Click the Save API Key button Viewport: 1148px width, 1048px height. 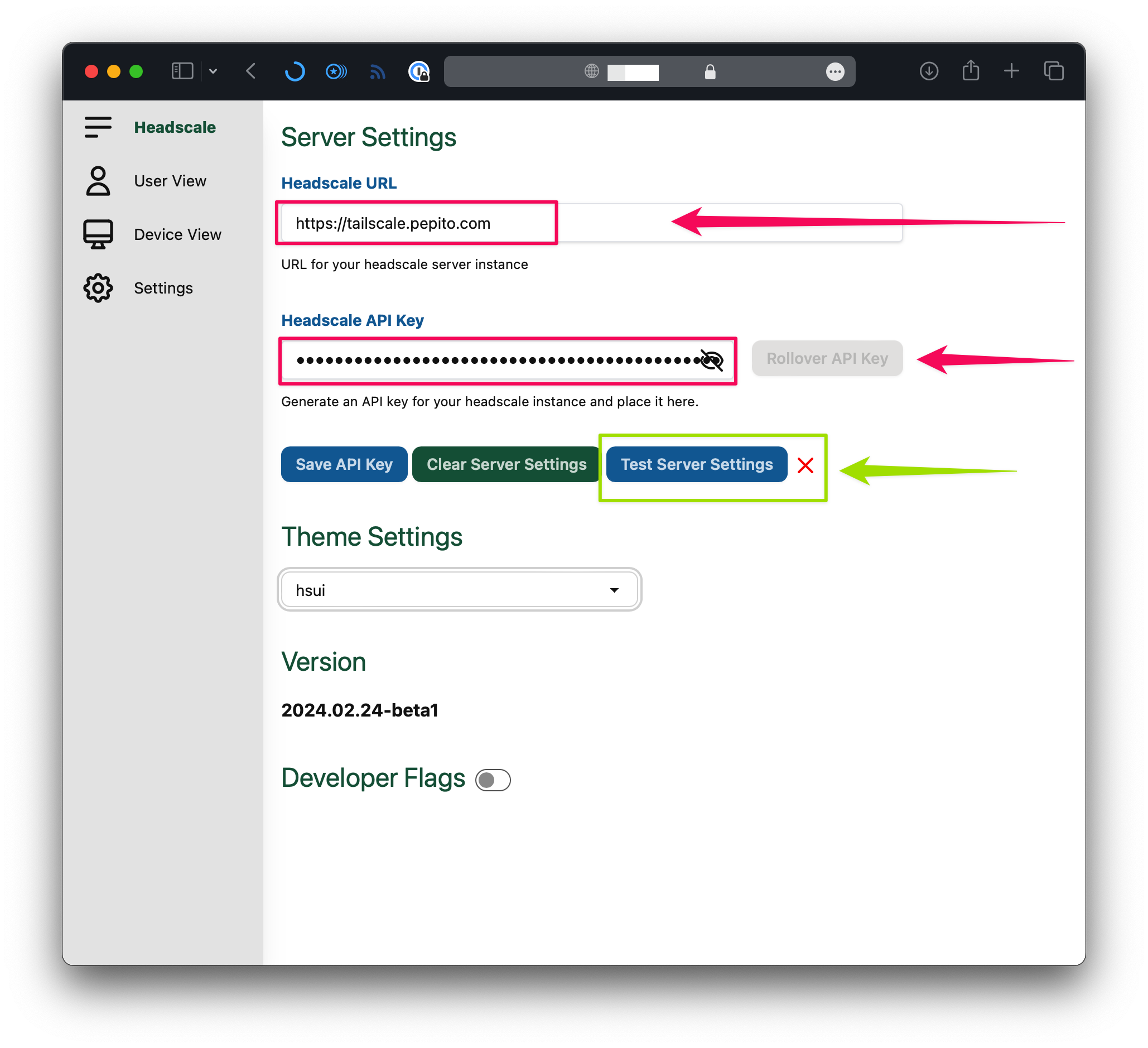click(x=344, y=464)
